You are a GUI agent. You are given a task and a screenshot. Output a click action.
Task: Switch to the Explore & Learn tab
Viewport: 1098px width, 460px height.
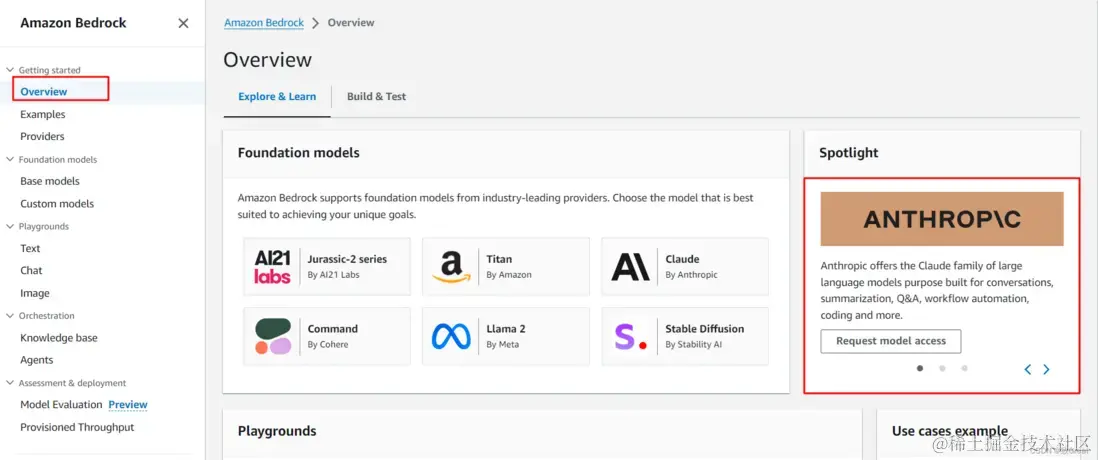(x=277, y=97)
